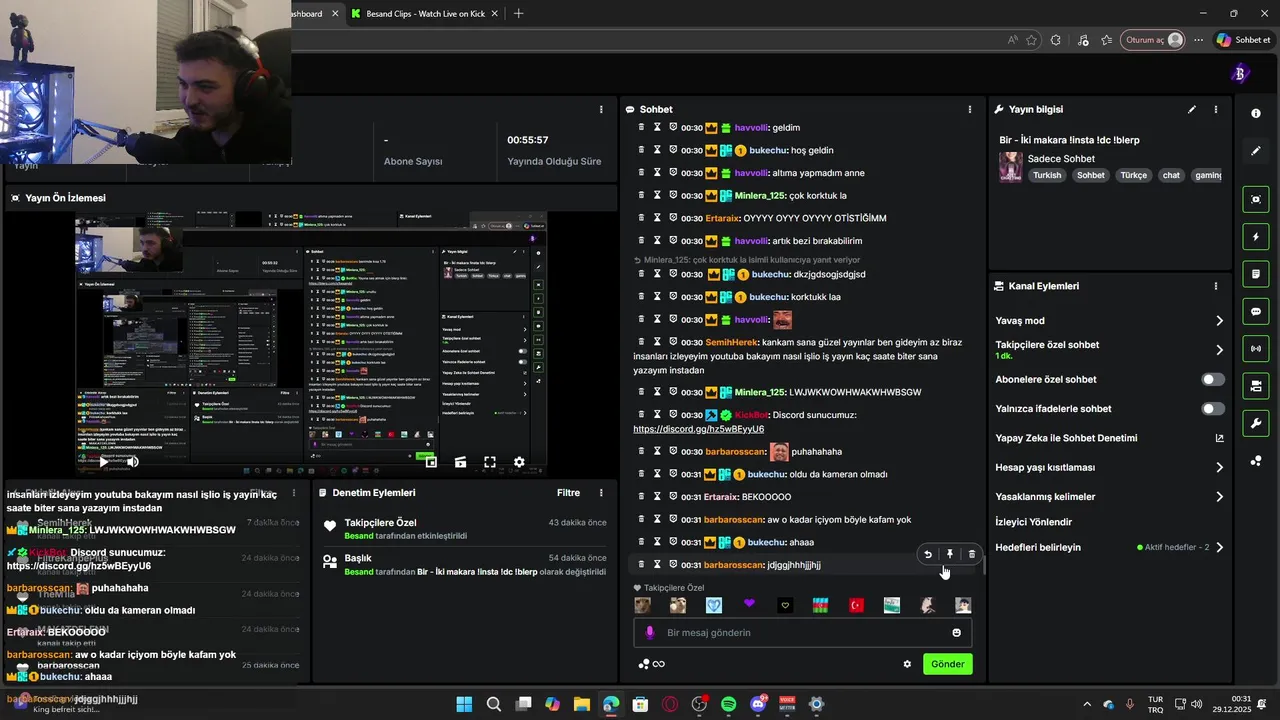This screenshot has height=720, width=1280.
Task: Open Spotify from the taskbar
Action: (729, 704)
